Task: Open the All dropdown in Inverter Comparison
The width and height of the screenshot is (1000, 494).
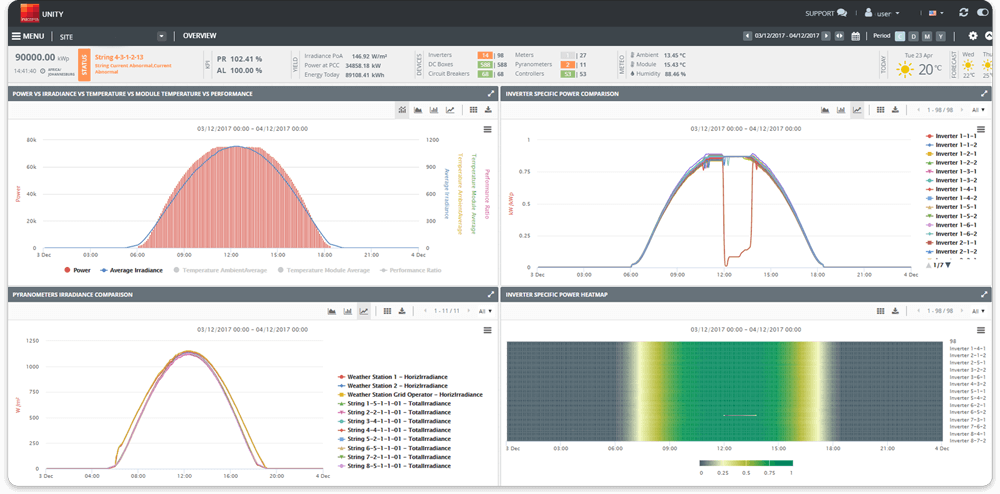Action: tap(977, 110)
